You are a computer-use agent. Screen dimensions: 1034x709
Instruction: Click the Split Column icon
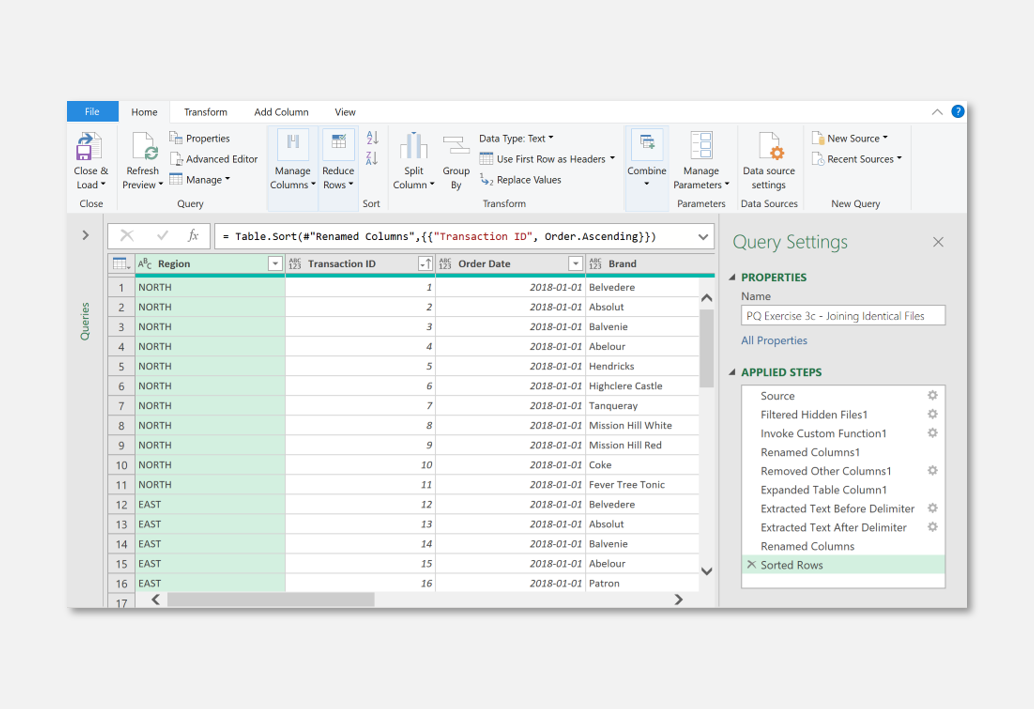[x=413, y=147]
